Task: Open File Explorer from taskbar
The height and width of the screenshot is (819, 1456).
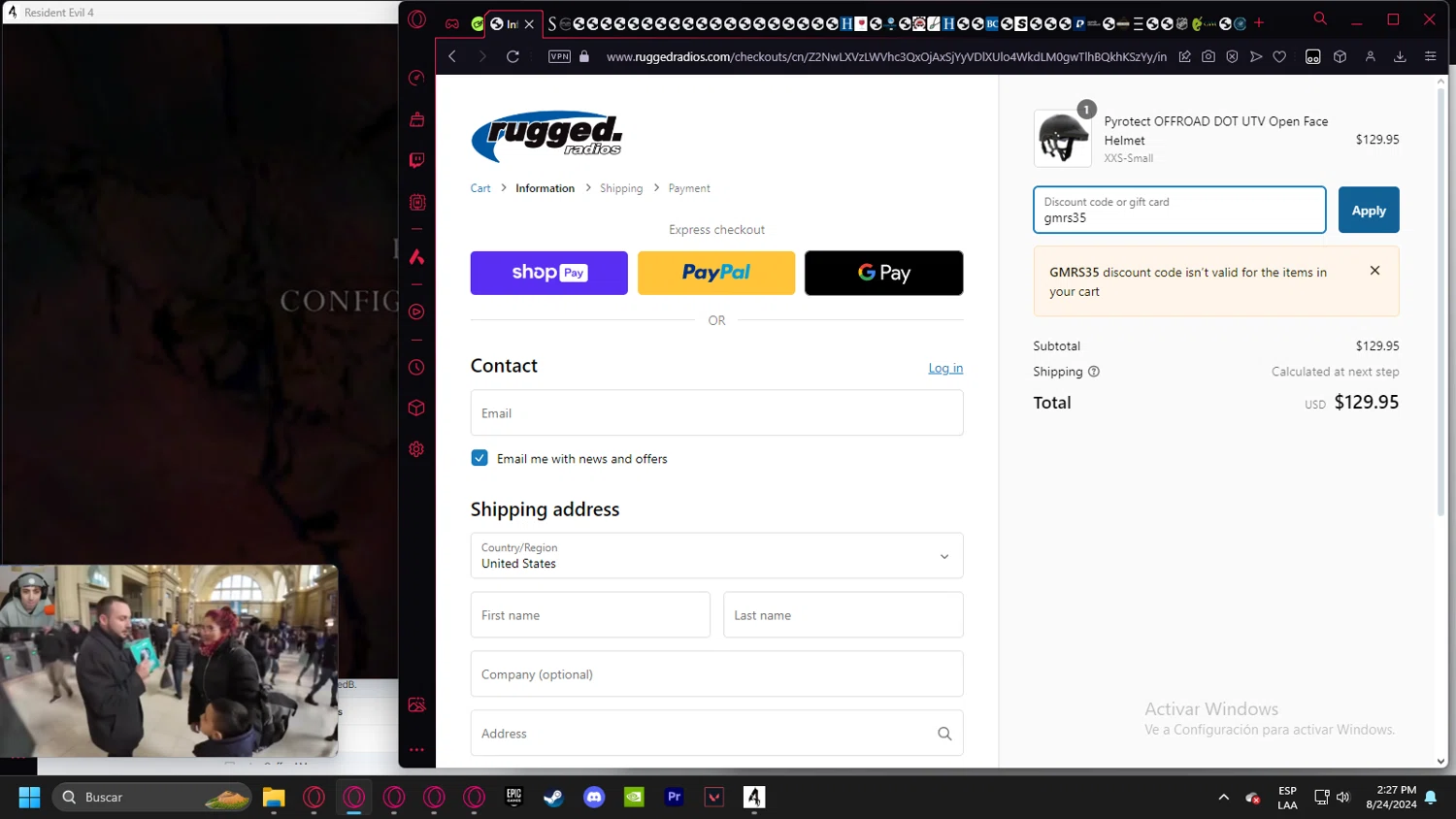Action: [x=274, y=797]
